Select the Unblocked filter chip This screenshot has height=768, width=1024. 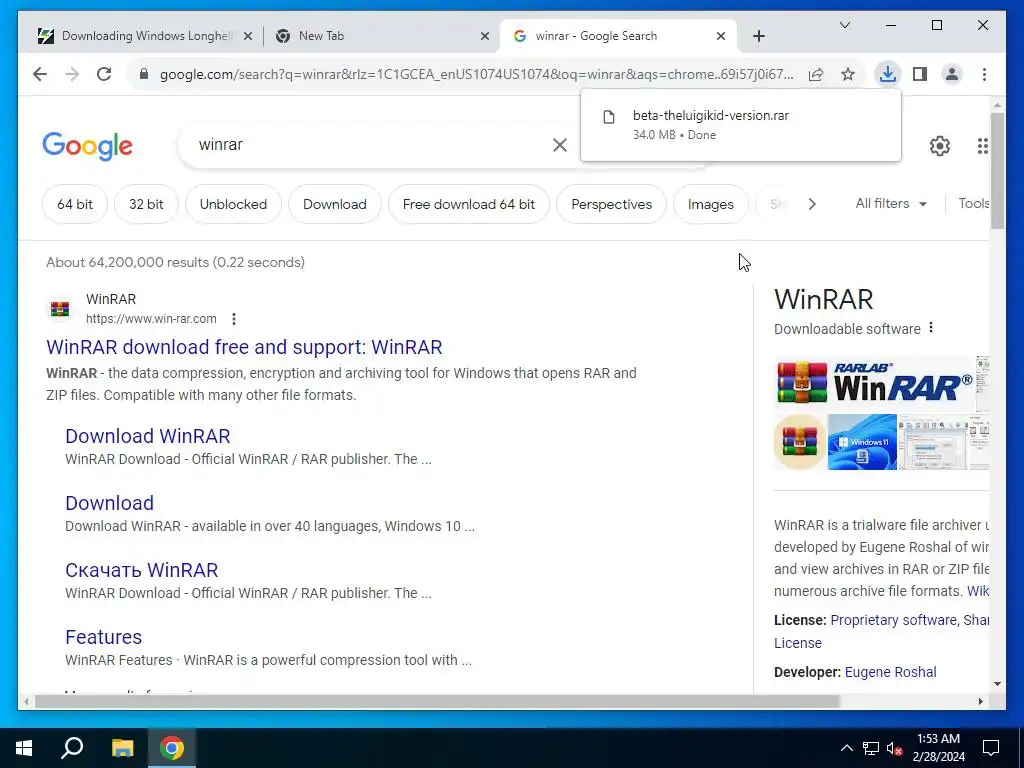[x=233, y=204]
